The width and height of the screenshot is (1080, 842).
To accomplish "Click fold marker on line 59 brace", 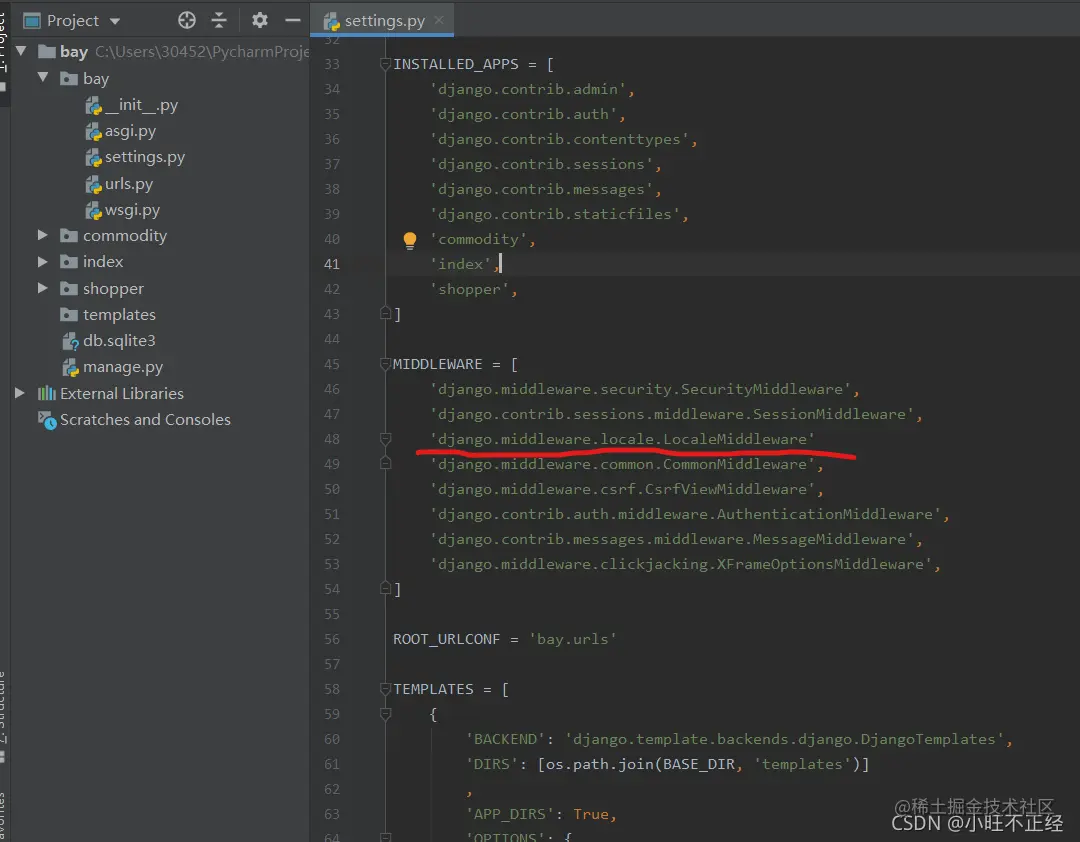I will (x=386, y=714).
